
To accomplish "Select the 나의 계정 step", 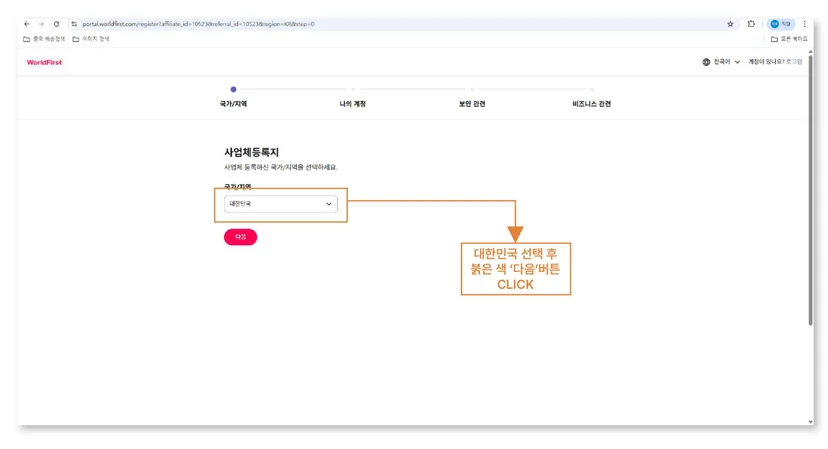I will pos(353,104).
